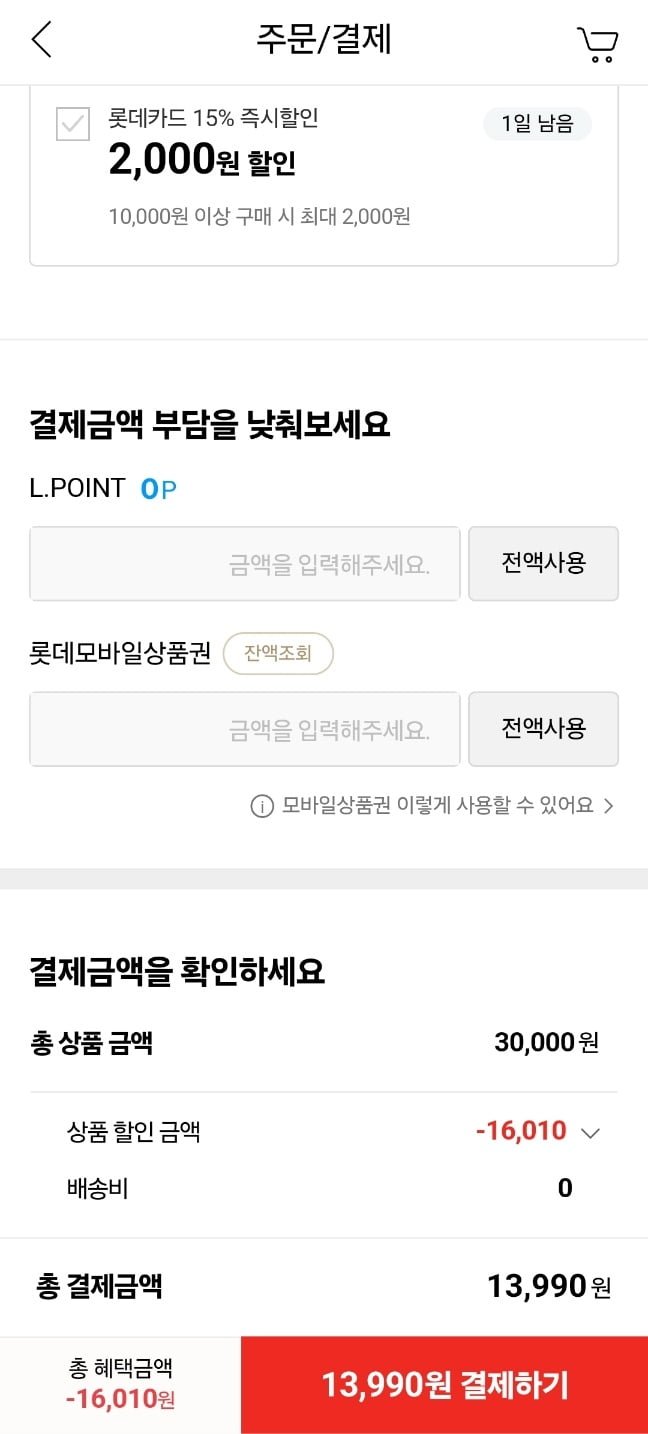Tap the info icon beside 모바일상품권 guide
The width and height of the screenshot is (648, 1434).
[261, 806]
